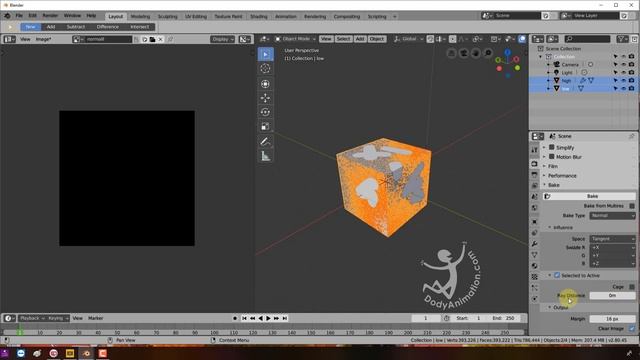Open the Render properties tab icon
Screen dimensions: 640x360
pos(534,164)
